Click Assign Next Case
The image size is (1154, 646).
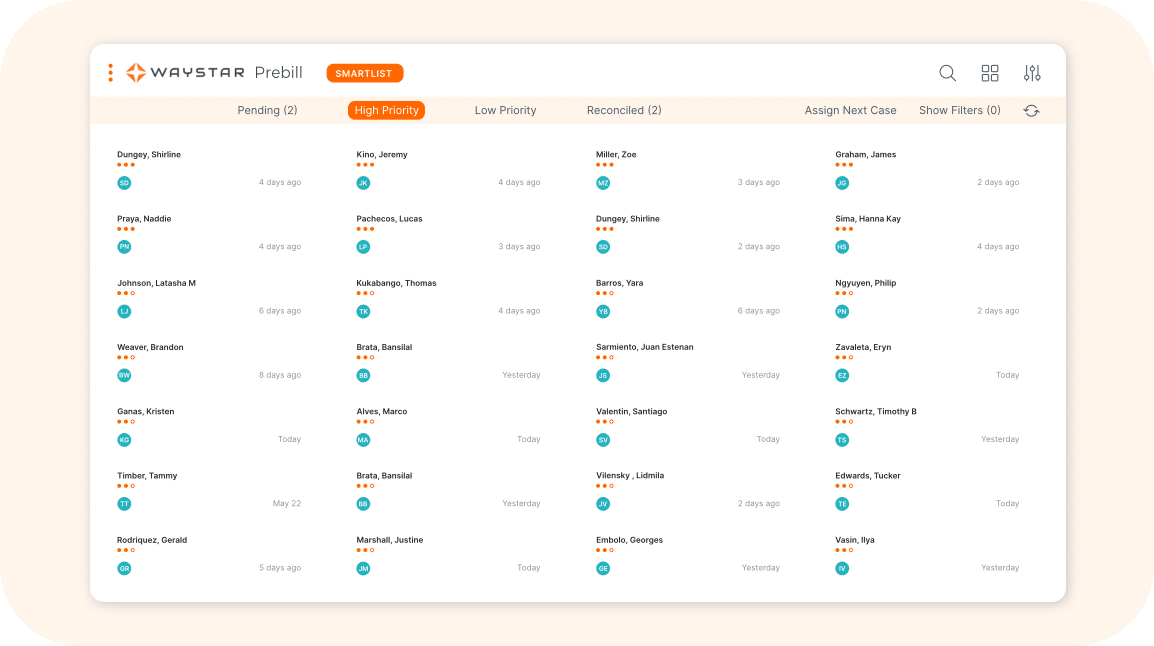pos(850,111)
